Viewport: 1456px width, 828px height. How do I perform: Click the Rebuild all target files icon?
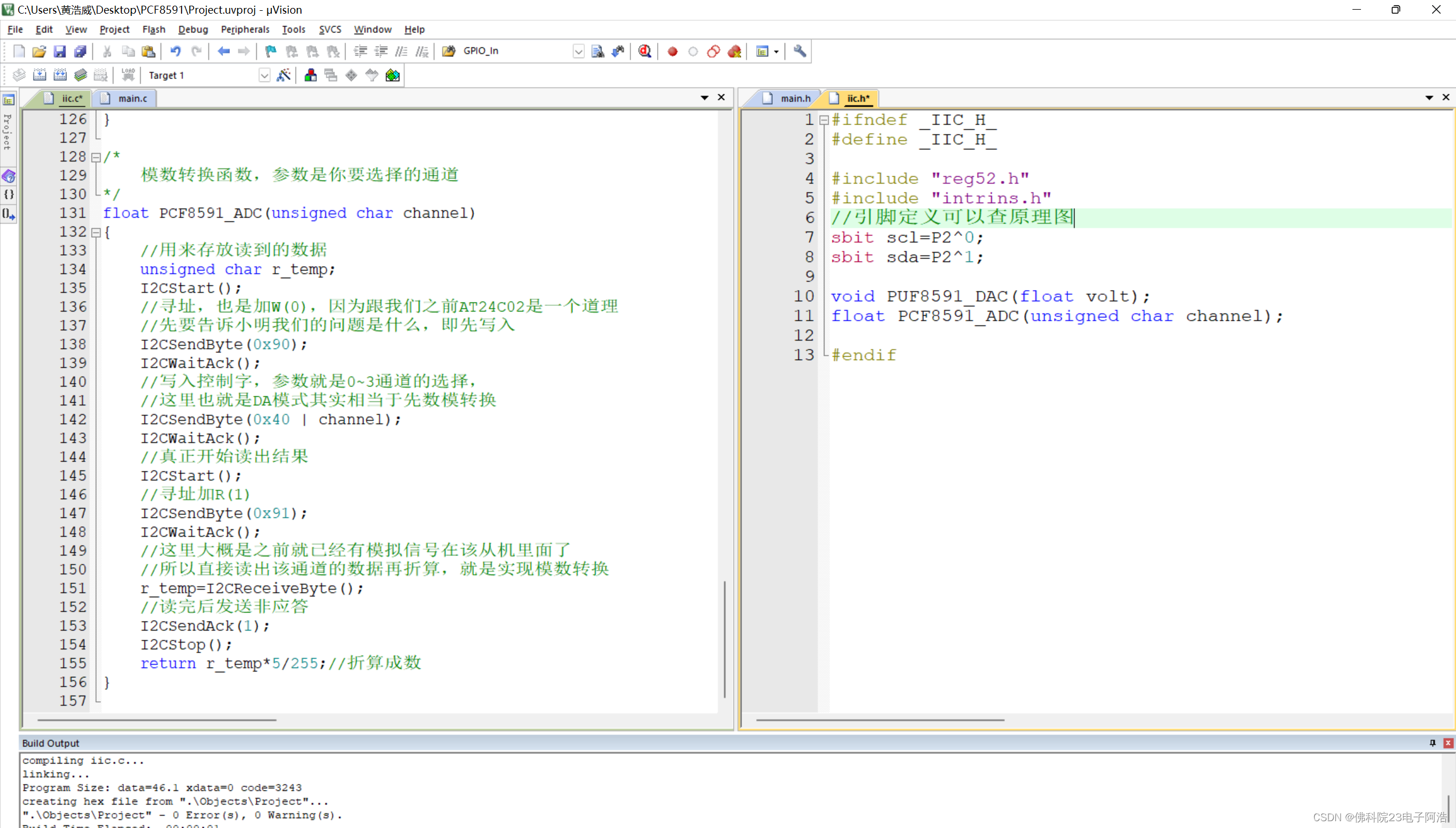pos(60,75)
